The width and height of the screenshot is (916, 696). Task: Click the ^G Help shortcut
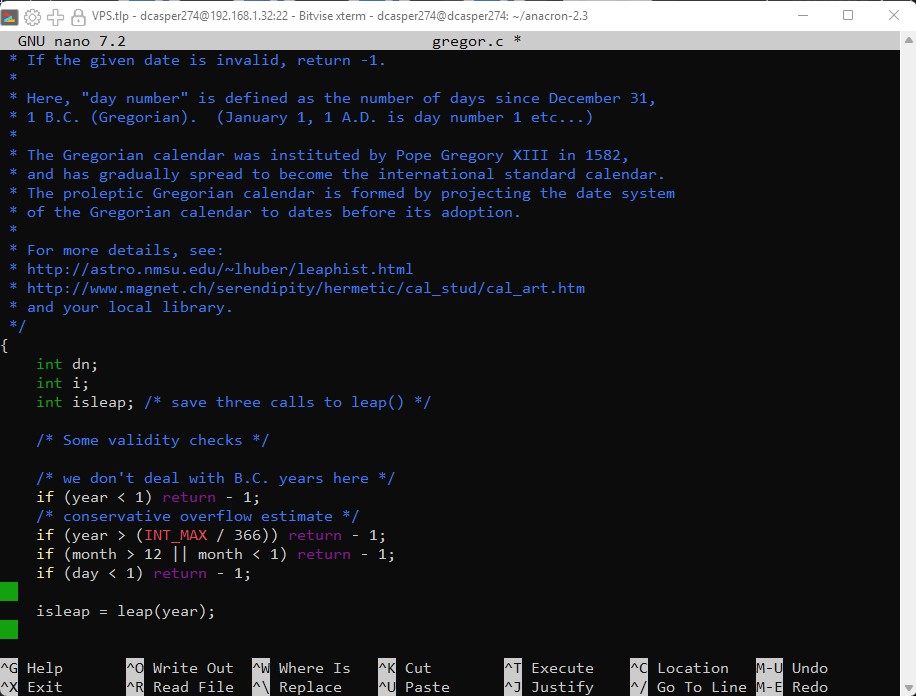click(32, 668)
